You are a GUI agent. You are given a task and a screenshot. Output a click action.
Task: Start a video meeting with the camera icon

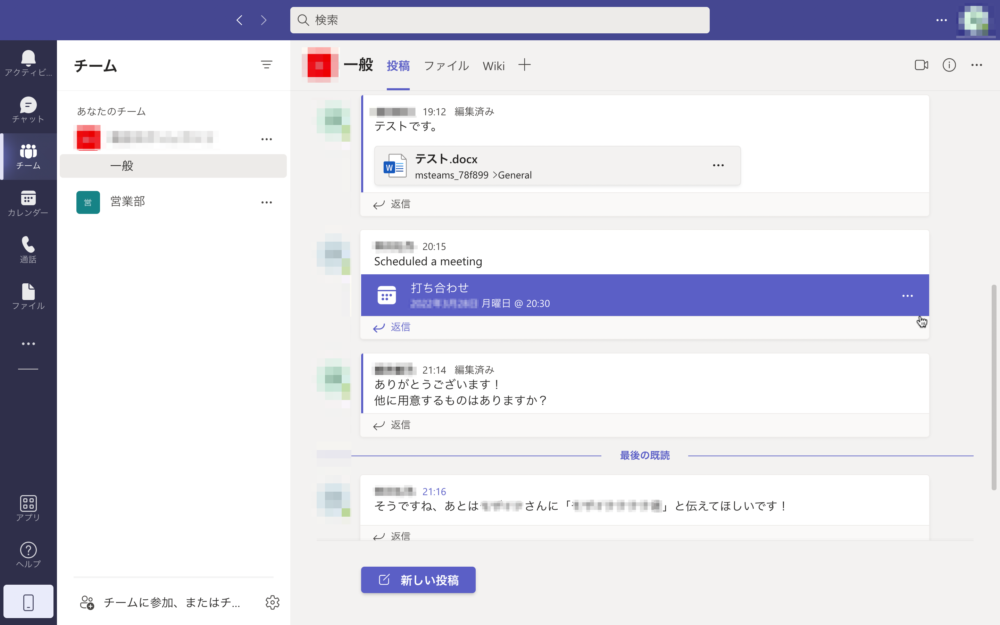point(921,64)
